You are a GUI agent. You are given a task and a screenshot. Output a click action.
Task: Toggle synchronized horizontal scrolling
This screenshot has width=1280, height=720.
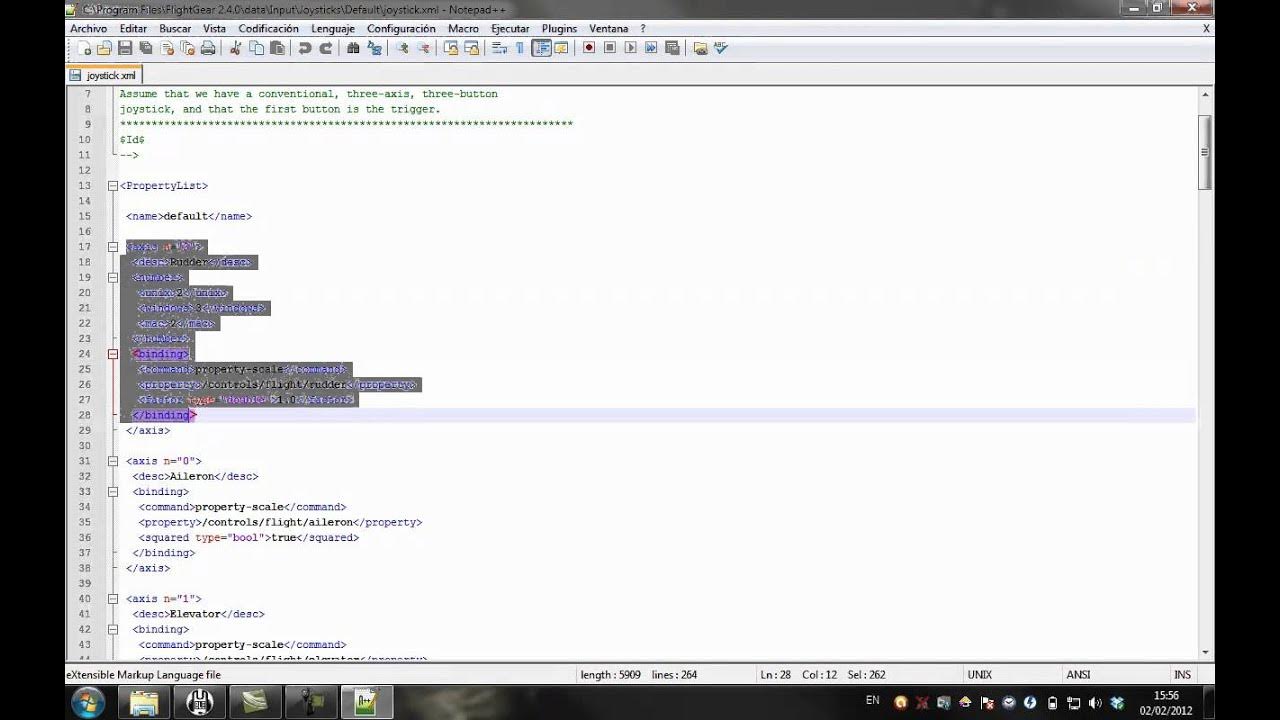tap(472, 48)
